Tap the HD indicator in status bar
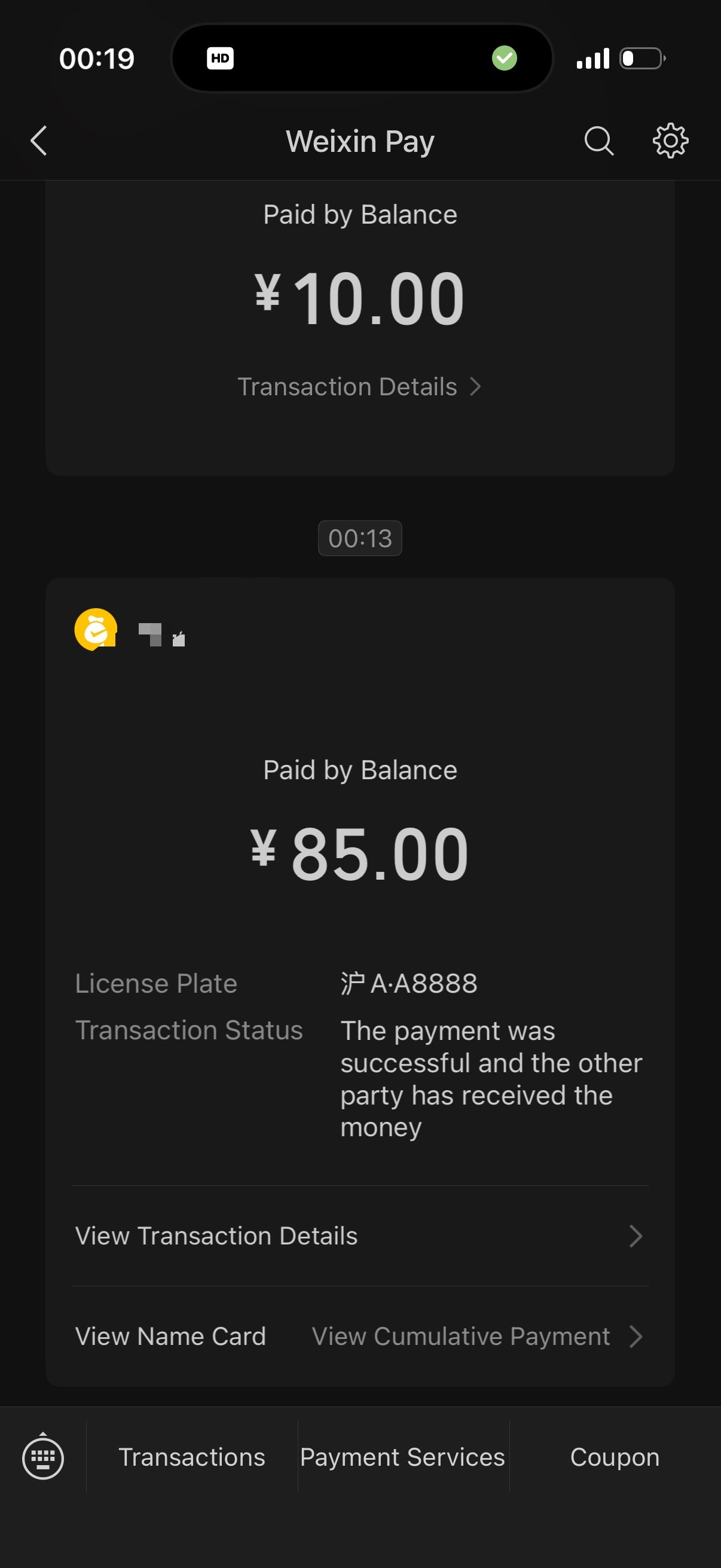This screenshot has height=1568, width=721. click(x=220, y=59)
